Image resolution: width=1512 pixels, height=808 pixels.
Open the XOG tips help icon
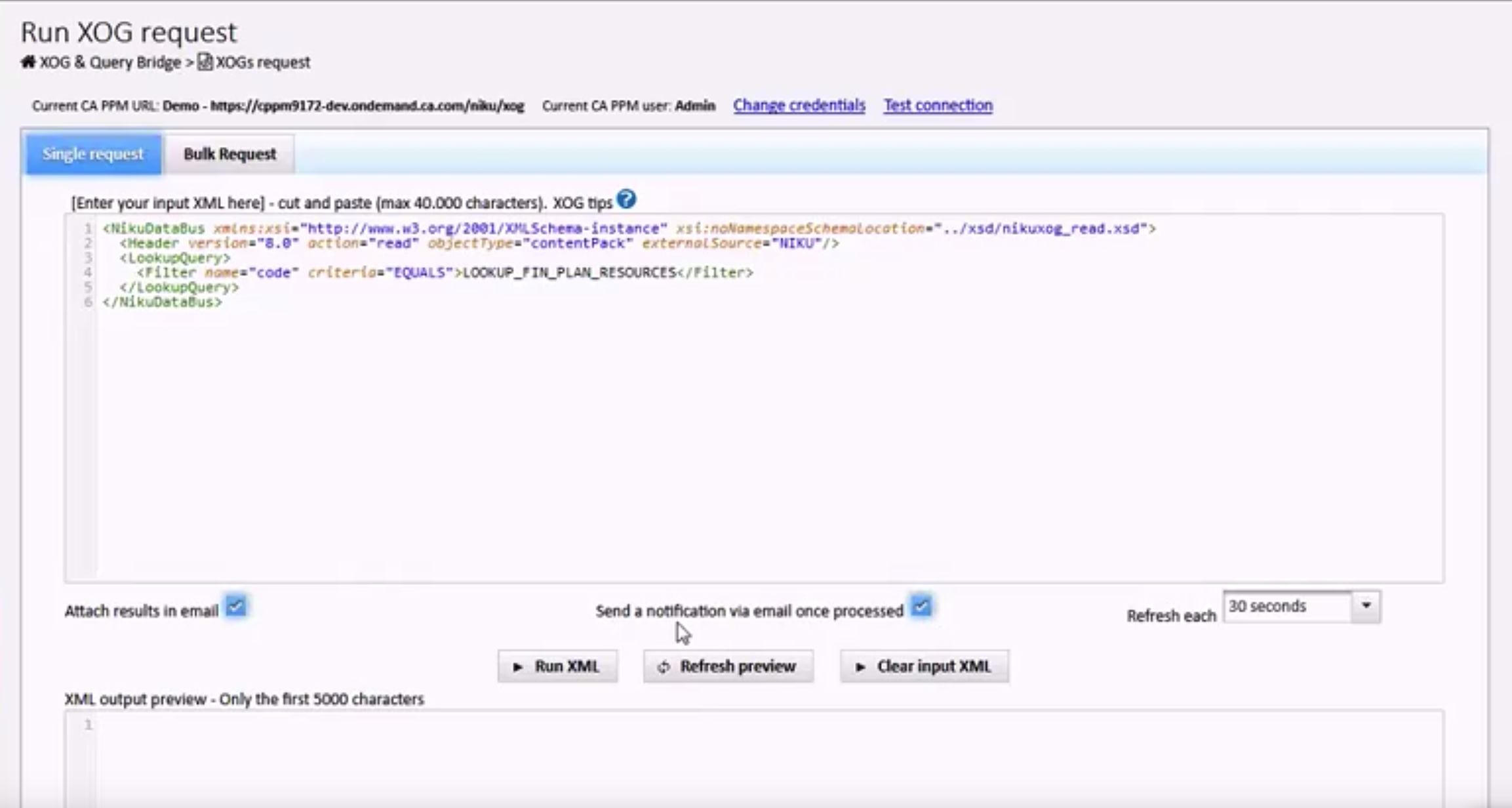626,199
